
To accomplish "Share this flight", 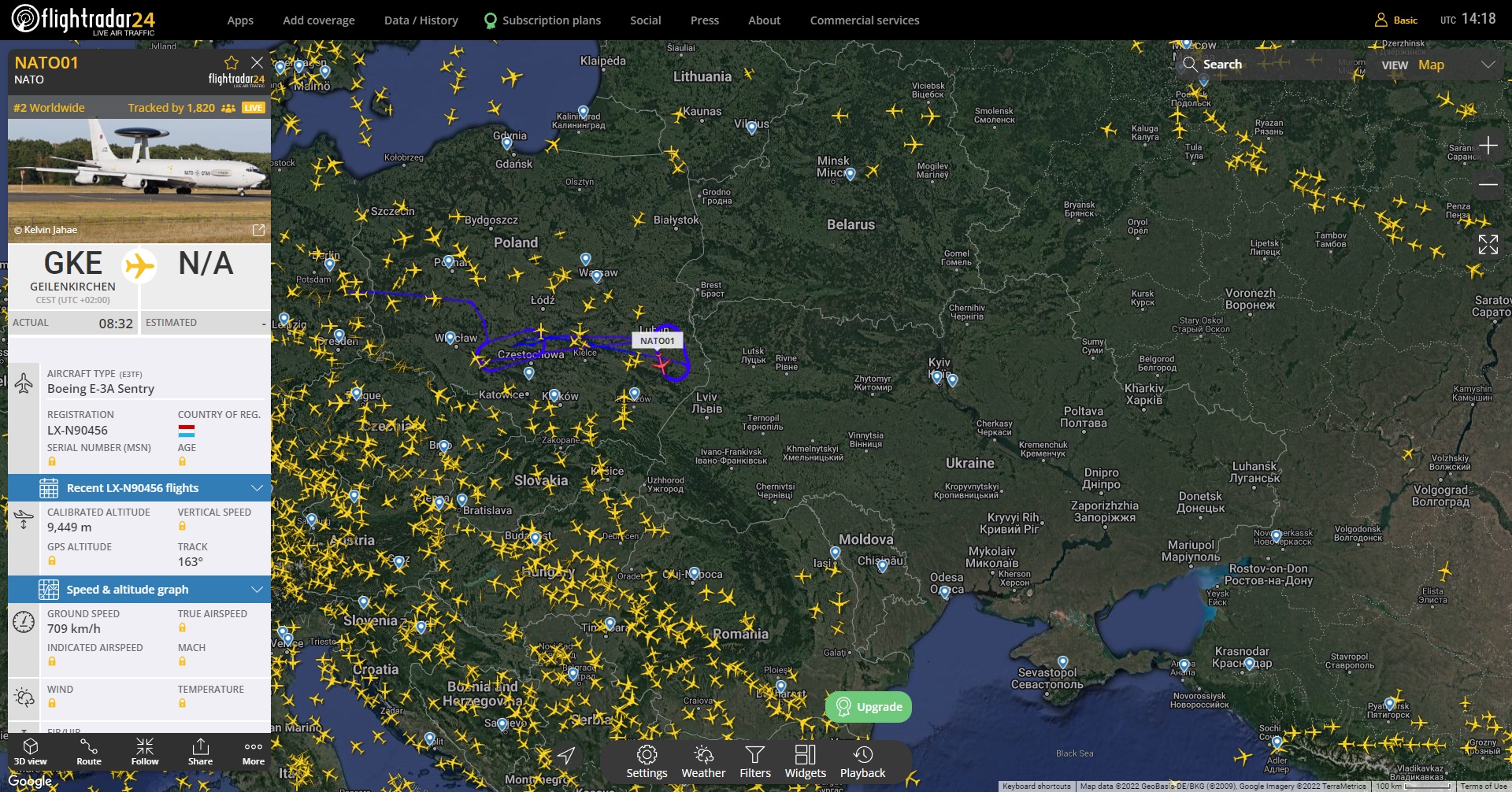I will 200,751.
